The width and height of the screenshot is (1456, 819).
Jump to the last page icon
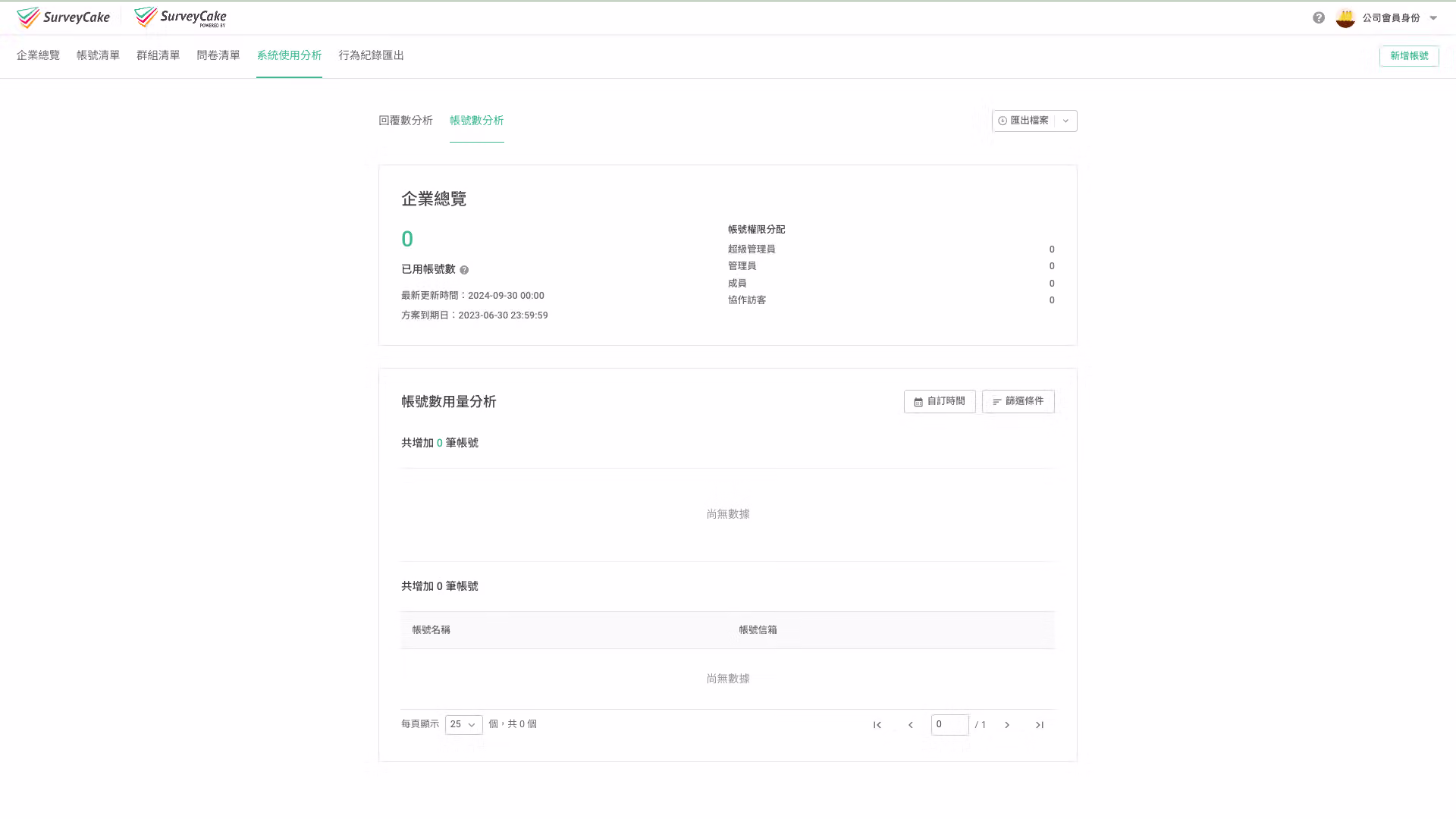coord(1040,725)
